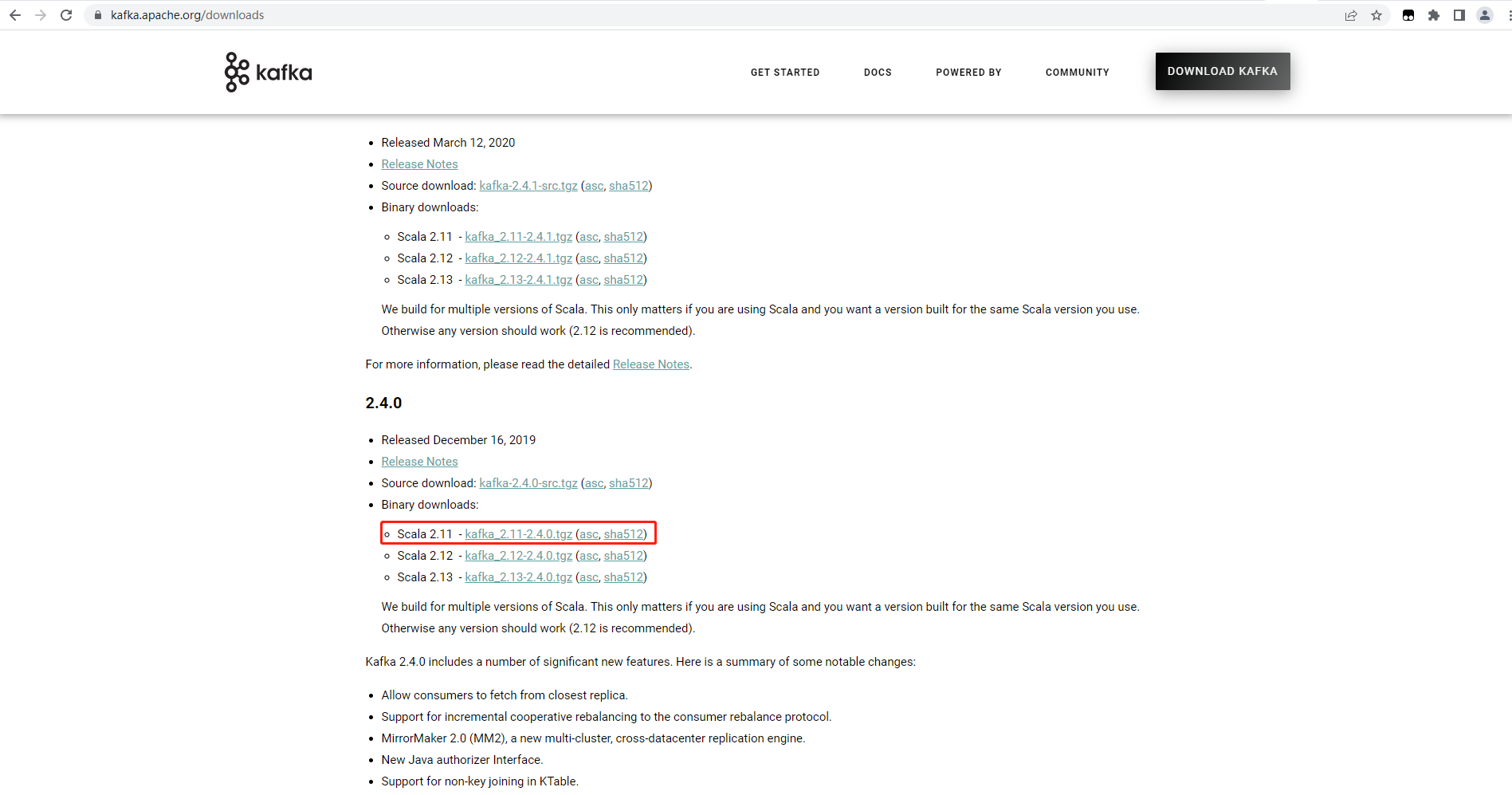Click the 2.4.0 version heading
Screen dimensions: 1512x795
tap(383, 403)
